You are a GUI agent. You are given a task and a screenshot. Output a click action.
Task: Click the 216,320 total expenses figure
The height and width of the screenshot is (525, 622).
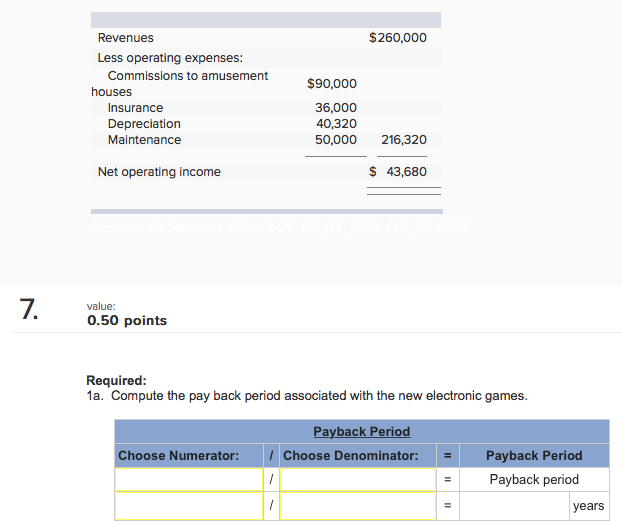pos(404,140)
